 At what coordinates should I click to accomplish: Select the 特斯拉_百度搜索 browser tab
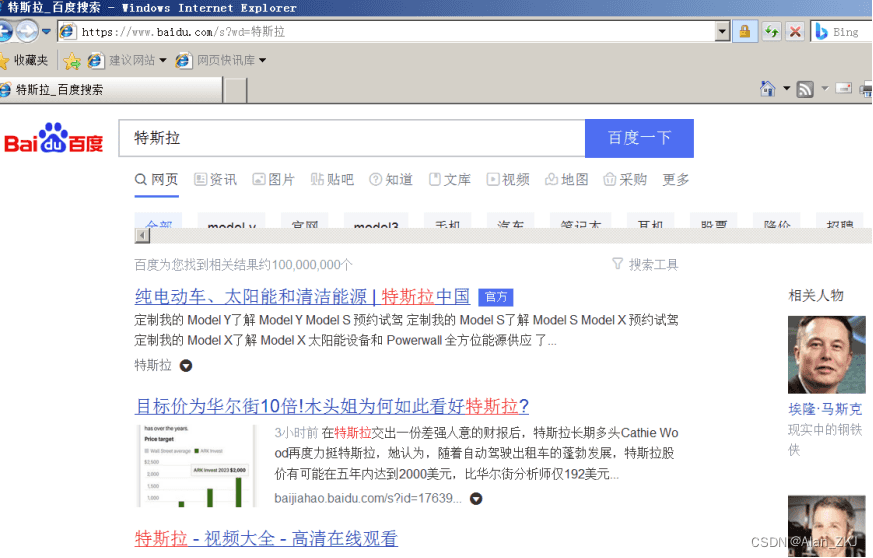pos(111,90)
